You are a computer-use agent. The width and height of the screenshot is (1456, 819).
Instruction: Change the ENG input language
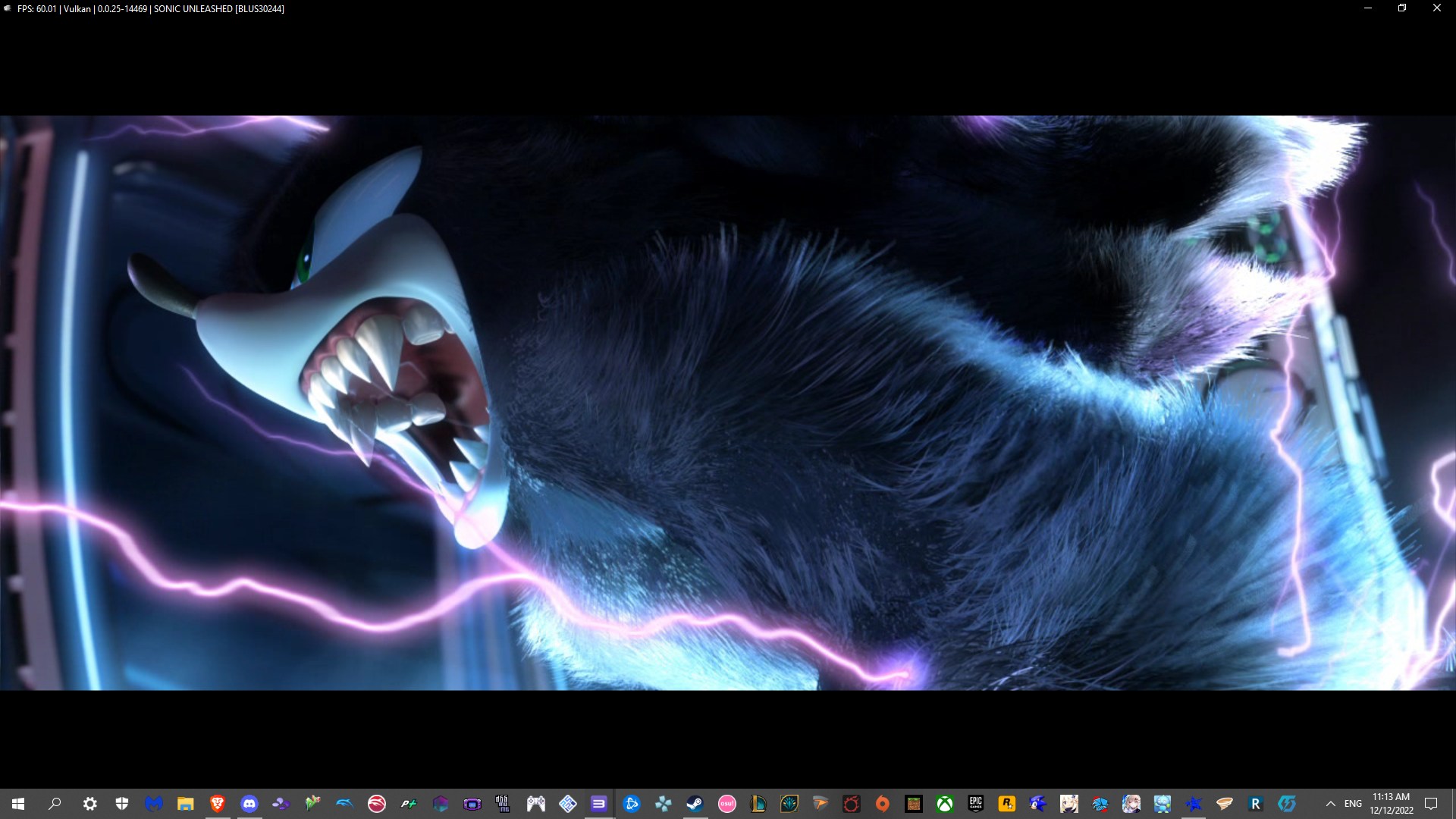tap(1353, 804)
